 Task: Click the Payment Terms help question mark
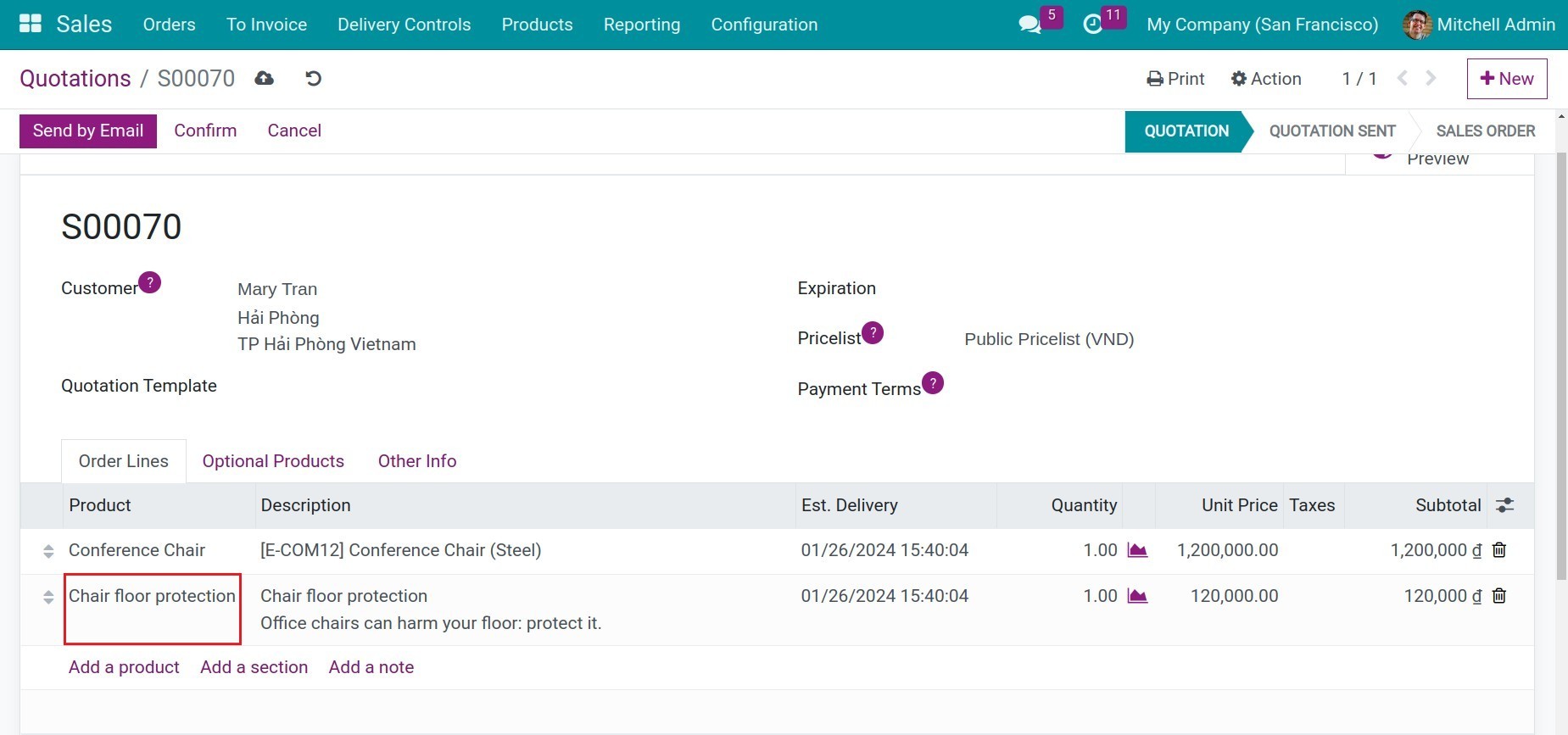point(933,382)
